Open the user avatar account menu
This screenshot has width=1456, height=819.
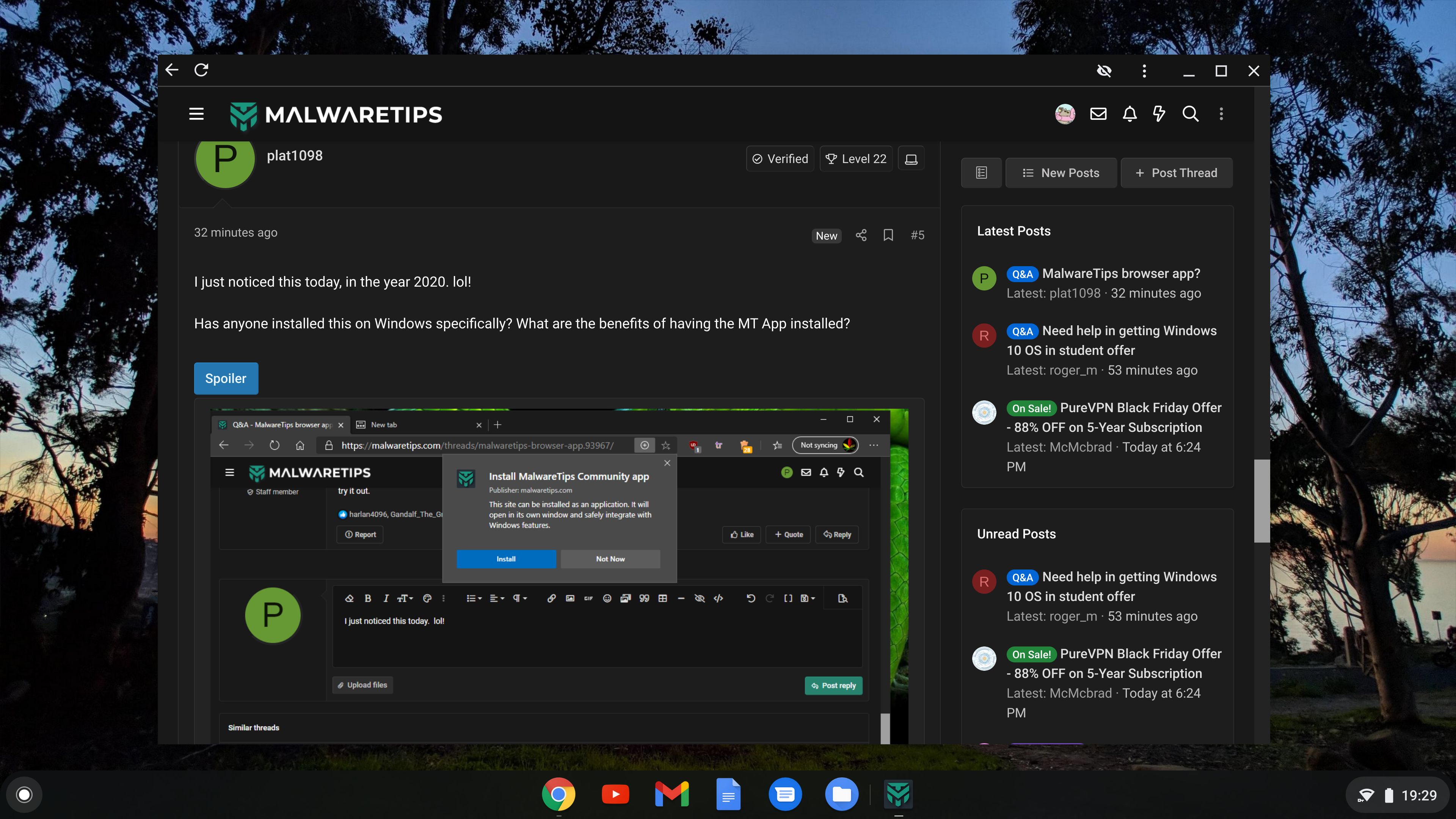tap(1065, 114)
